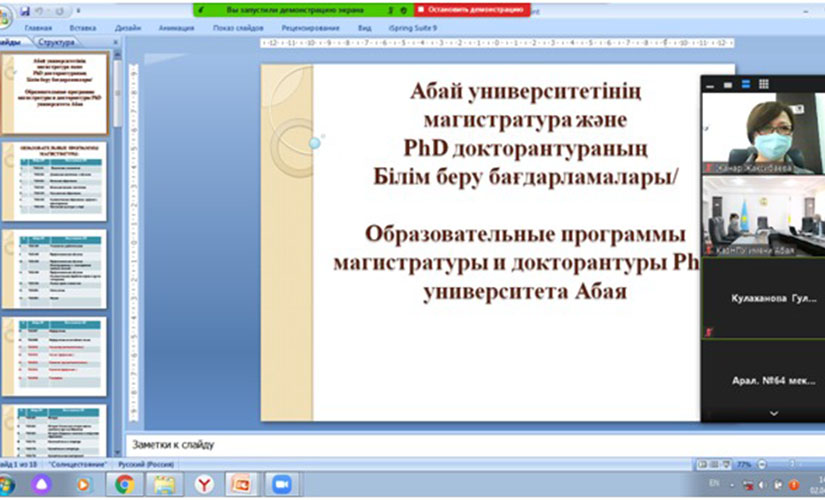Viewport: 825px width, 500px height.
Task: Click the 77% zoom level
Action: (x=744, y=465)
